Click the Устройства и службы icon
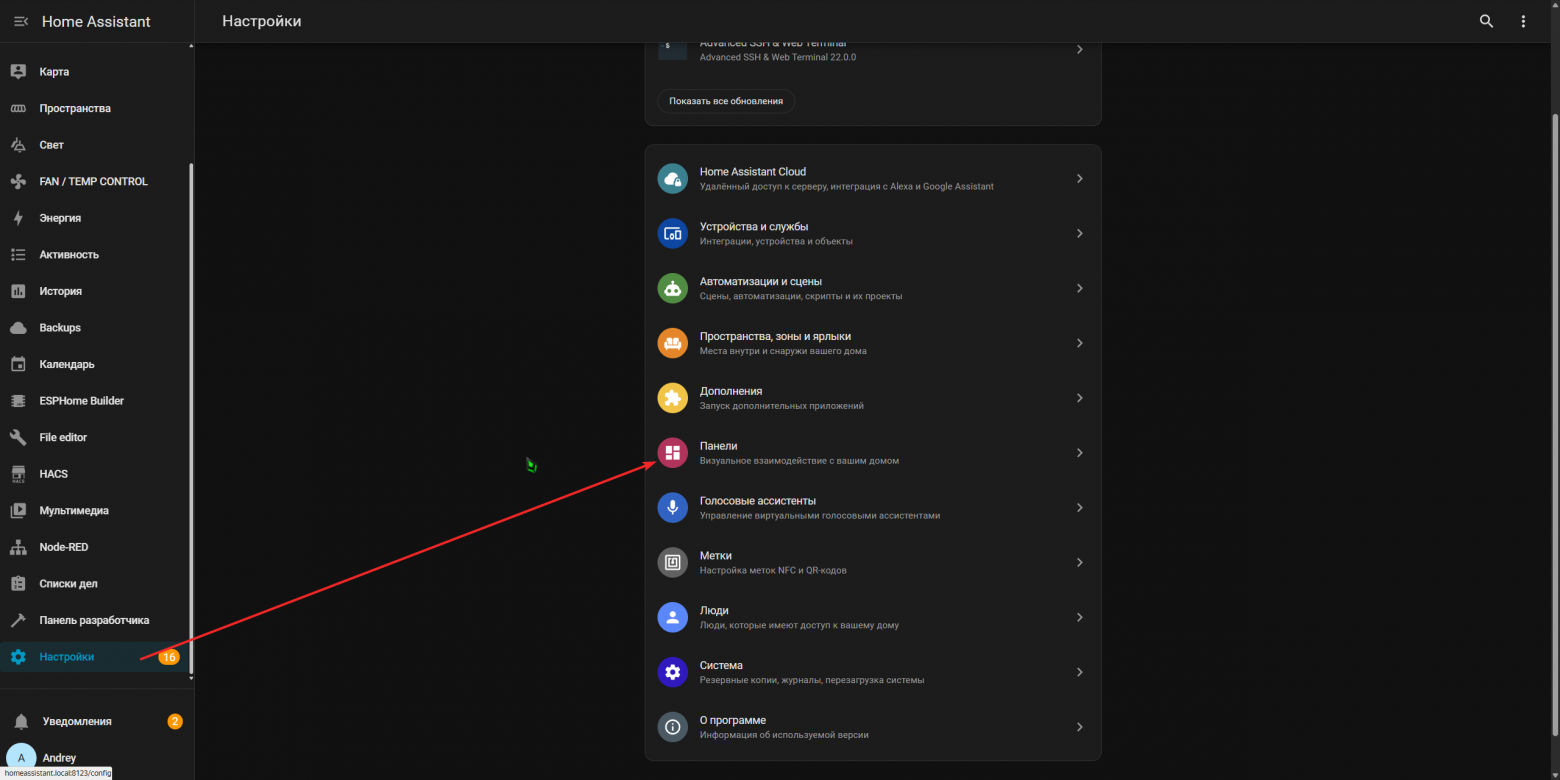This screenshot has height=780, width=1560. point(672,233)
